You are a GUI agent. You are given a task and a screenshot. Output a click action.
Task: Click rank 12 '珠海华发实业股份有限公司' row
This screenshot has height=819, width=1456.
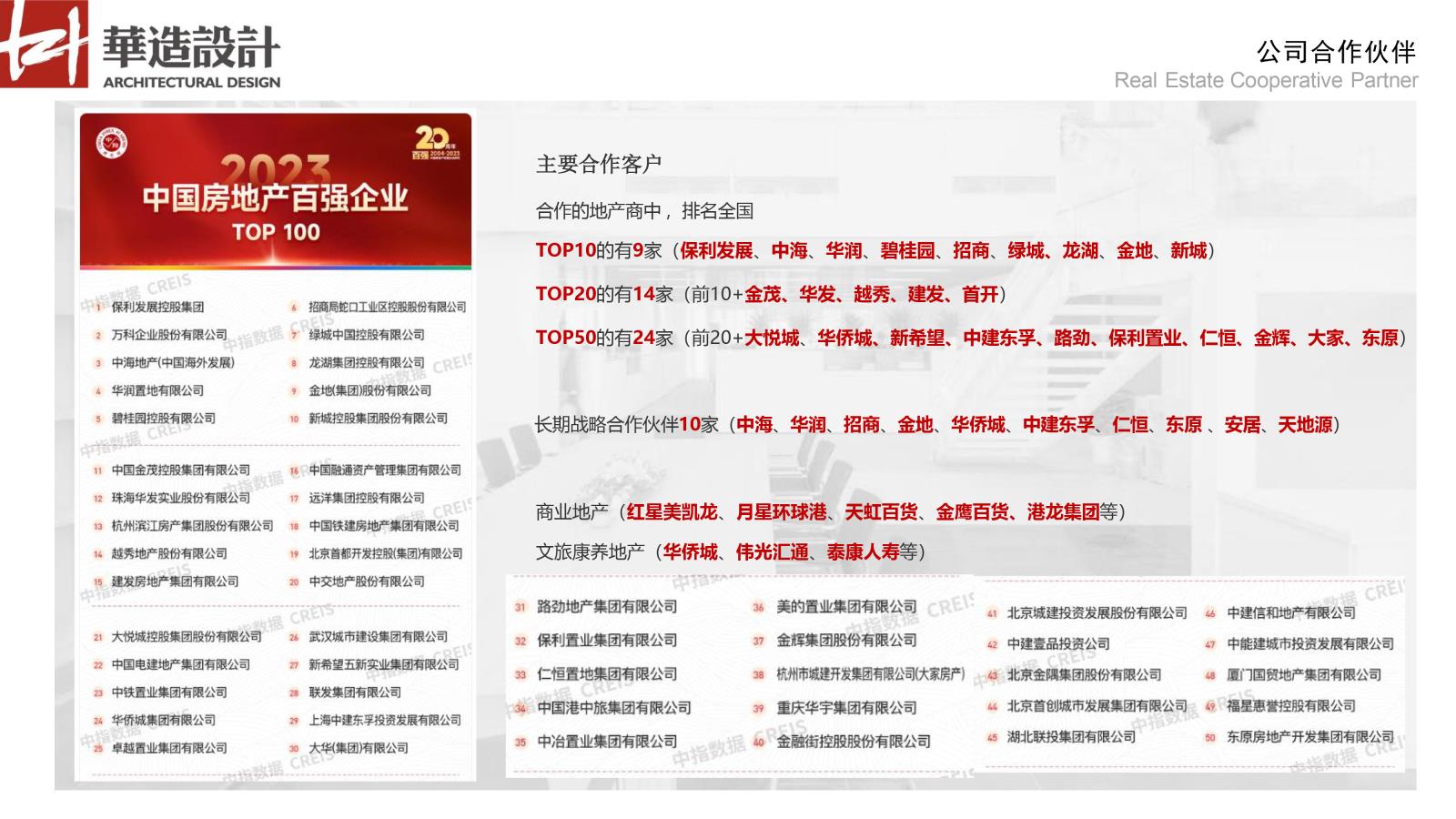click(x=172, y=498)
